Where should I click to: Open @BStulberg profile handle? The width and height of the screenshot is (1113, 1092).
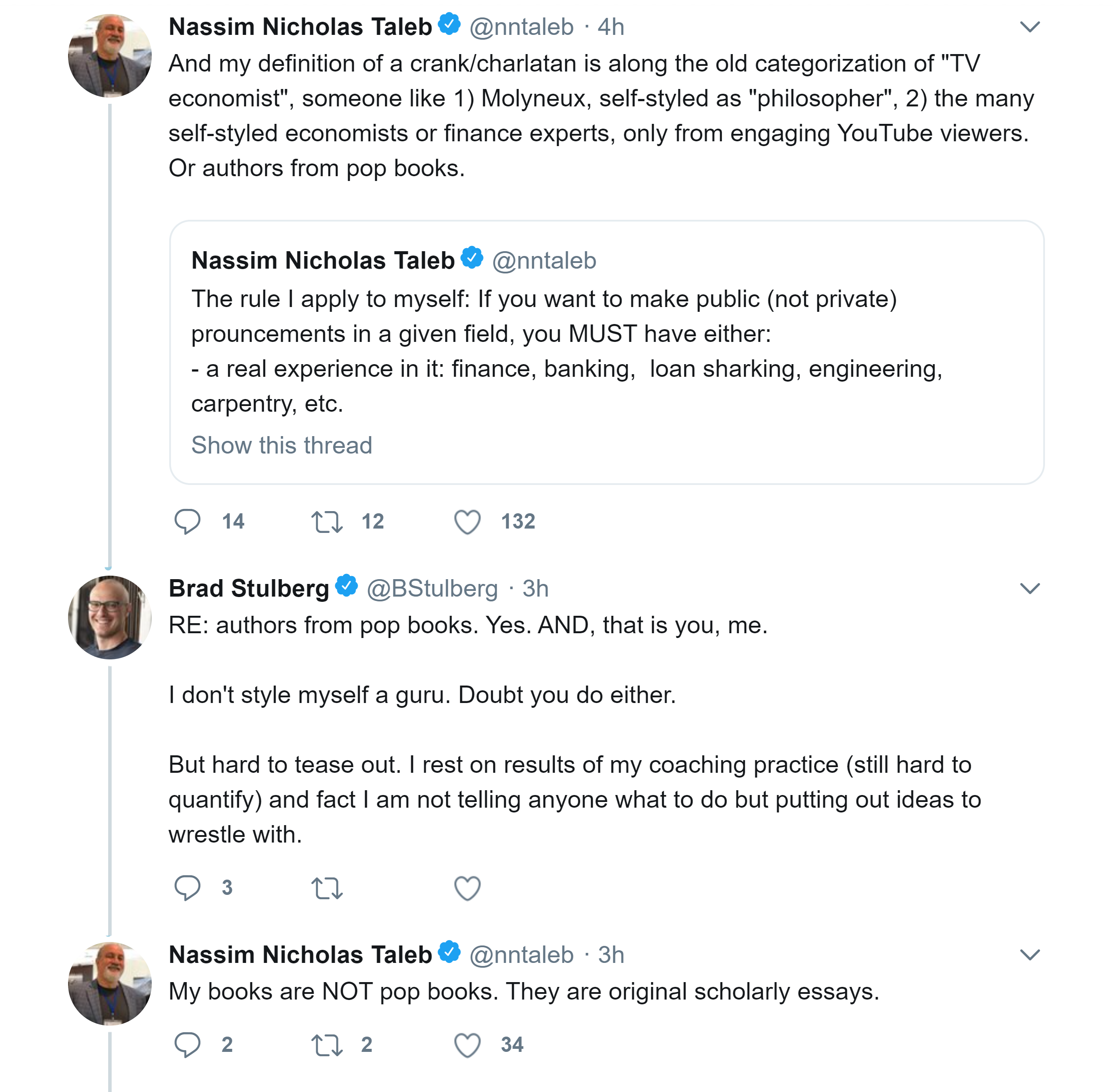[x=432, y=588]
